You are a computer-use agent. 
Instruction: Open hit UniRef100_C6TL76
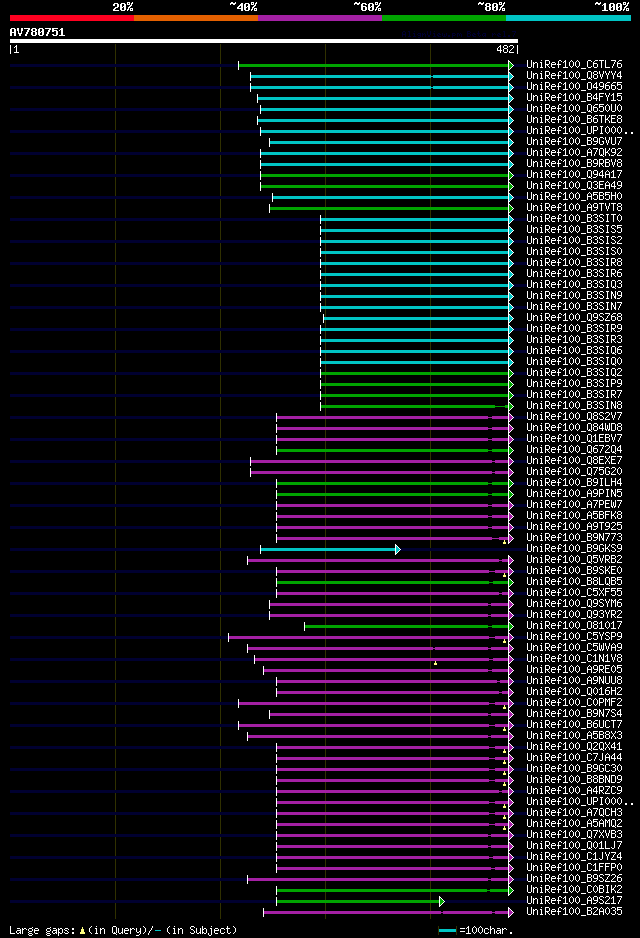pos(574,64)
